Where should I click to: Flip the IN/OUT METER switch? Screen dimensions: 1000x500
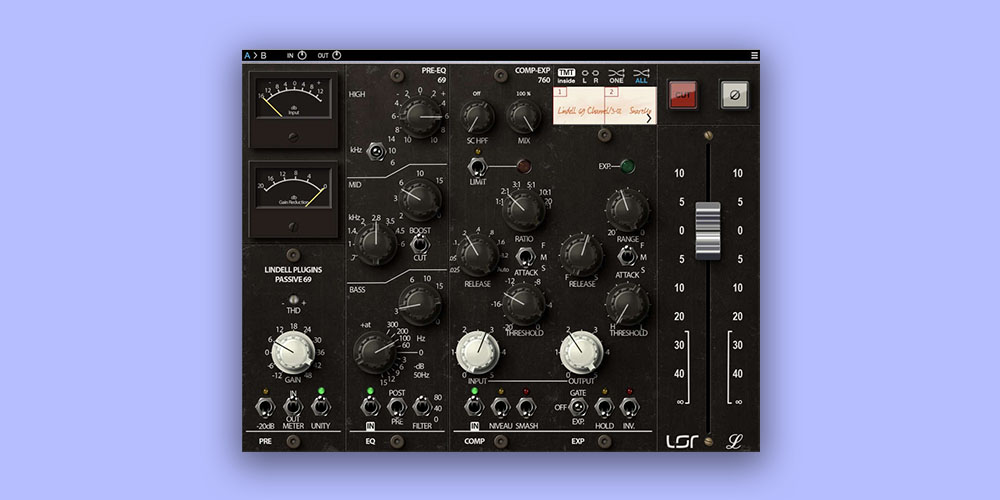(293, 406)
